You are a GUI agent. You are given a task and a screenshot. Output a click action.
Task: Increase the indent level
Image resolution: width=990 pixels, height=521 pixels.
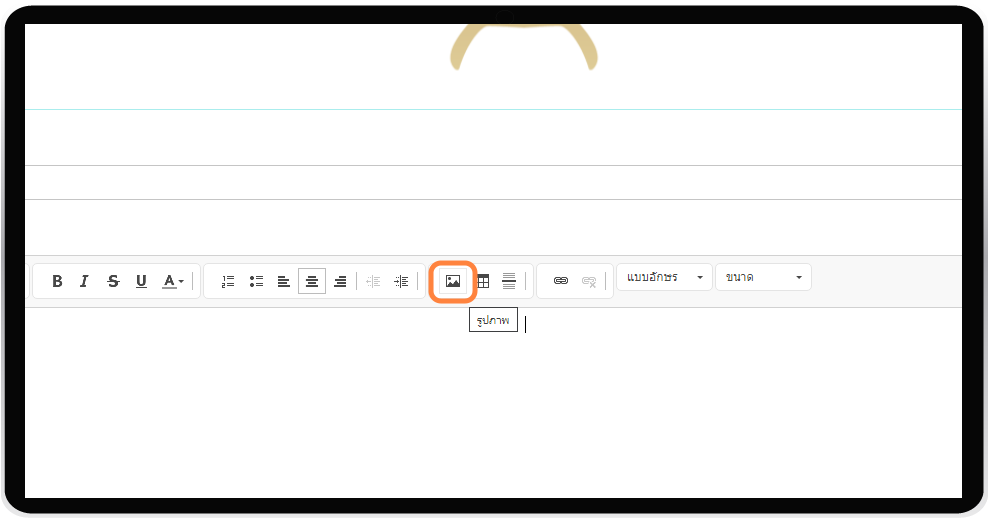pos(401,281)
